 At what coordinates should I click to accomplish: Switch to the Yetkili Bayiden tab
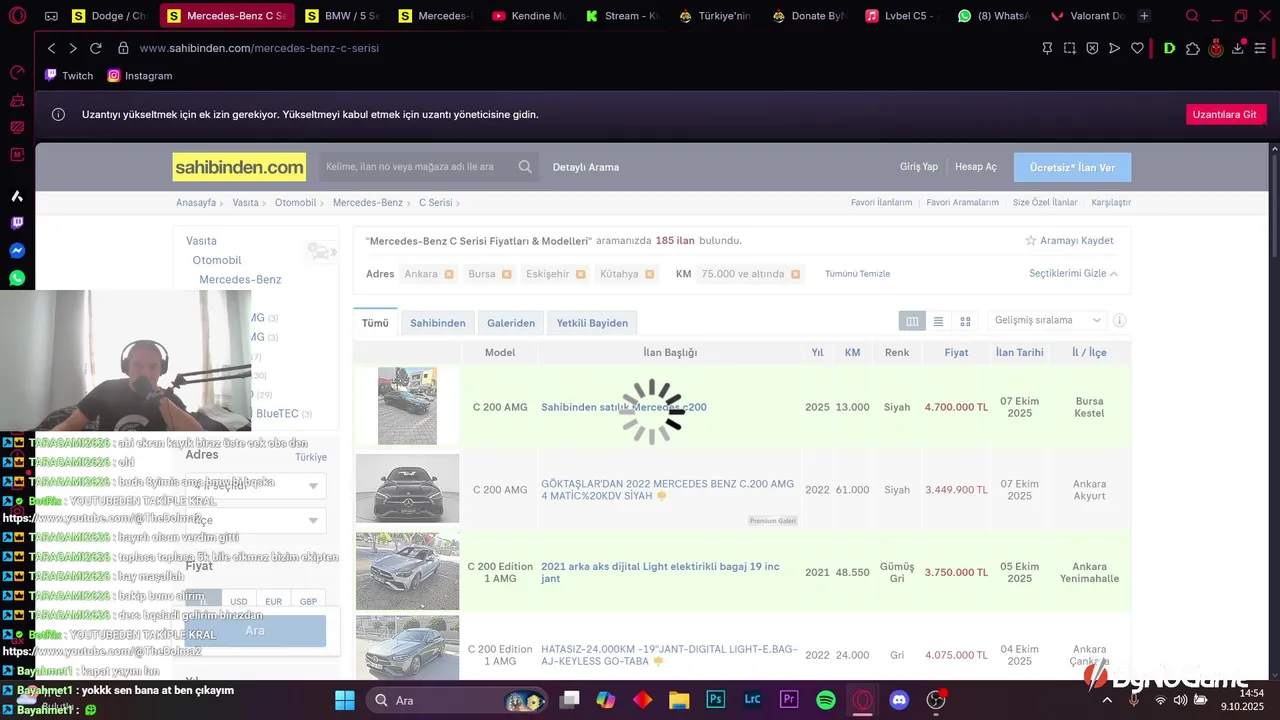coord(593,323)
